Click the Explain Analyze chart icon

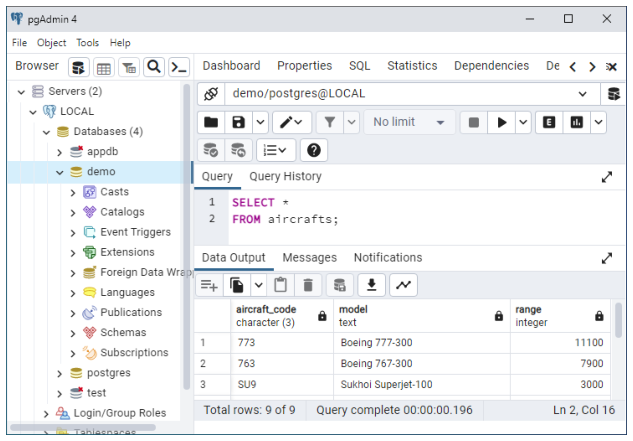[576, 122]
